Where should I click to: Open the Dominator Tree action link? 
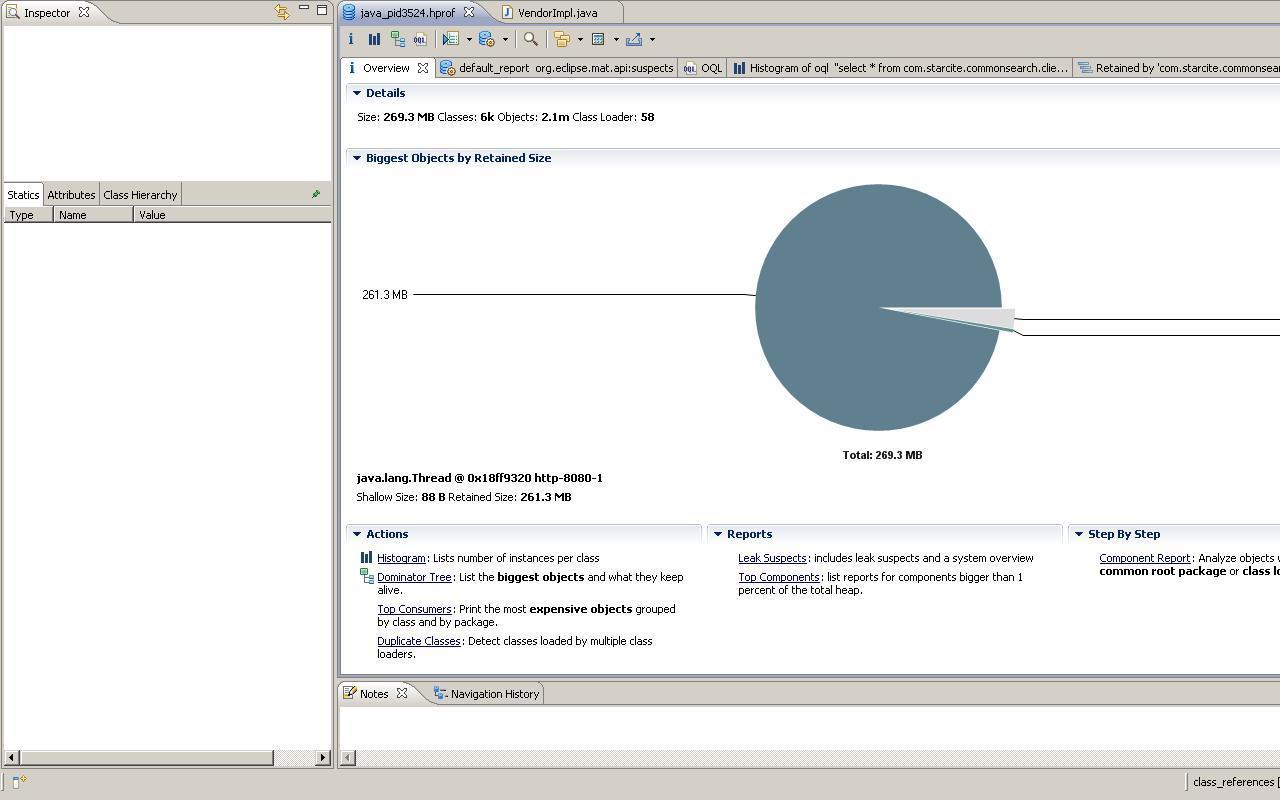click(414, 576)
